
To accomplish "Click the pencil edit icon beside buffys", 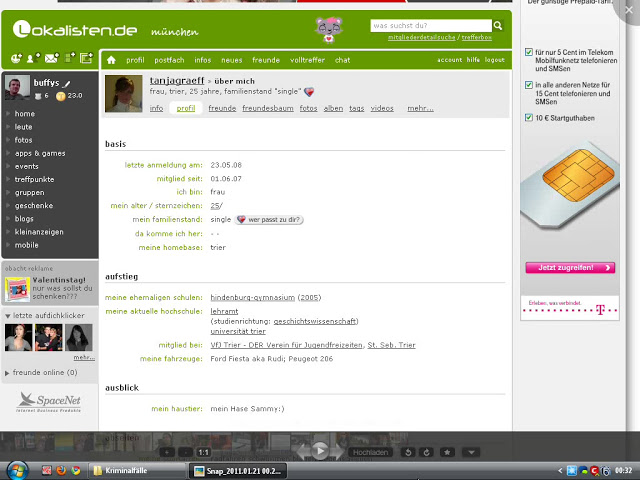I will point(67,83).
